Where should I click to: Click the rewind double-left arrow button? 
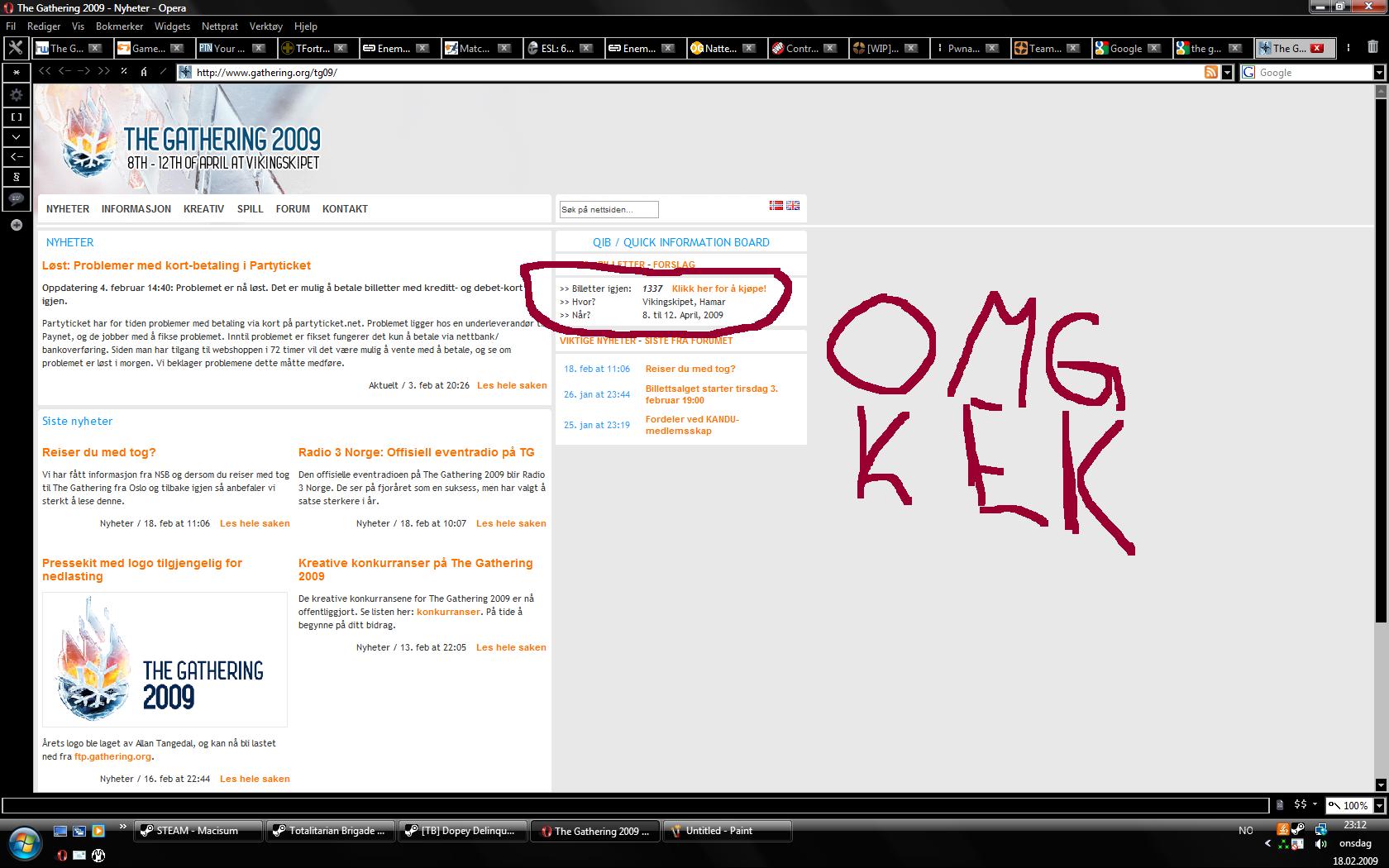pyautogui.click(x=46, y=71)
